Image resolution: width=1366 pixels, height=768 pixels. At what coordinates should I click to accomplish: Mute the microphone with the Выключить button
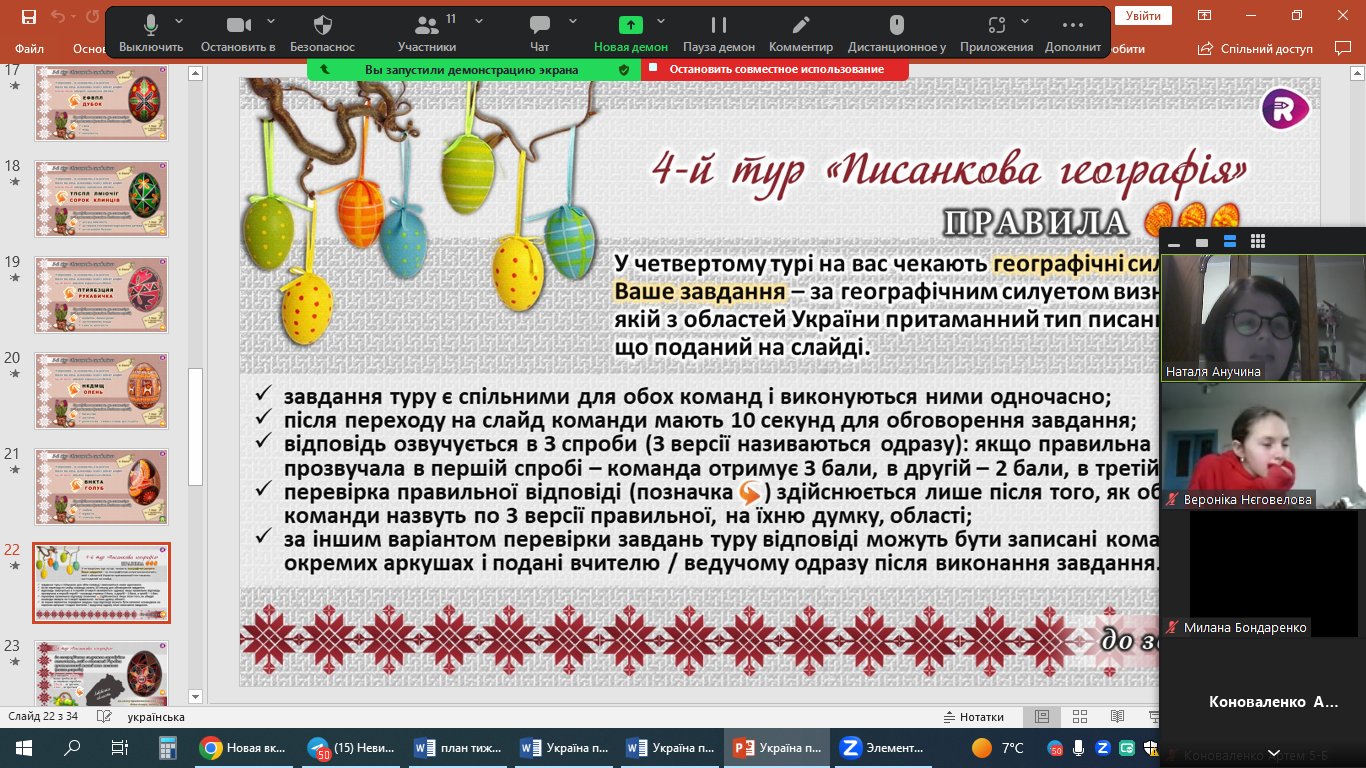coord(151,32)
